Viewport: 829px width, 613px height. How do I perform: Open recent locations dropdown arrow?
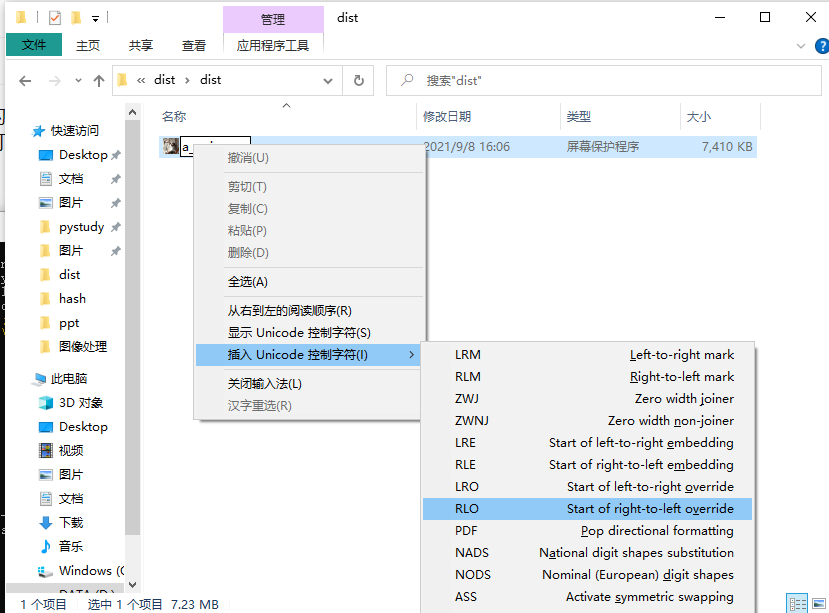[x=78, y=81]
